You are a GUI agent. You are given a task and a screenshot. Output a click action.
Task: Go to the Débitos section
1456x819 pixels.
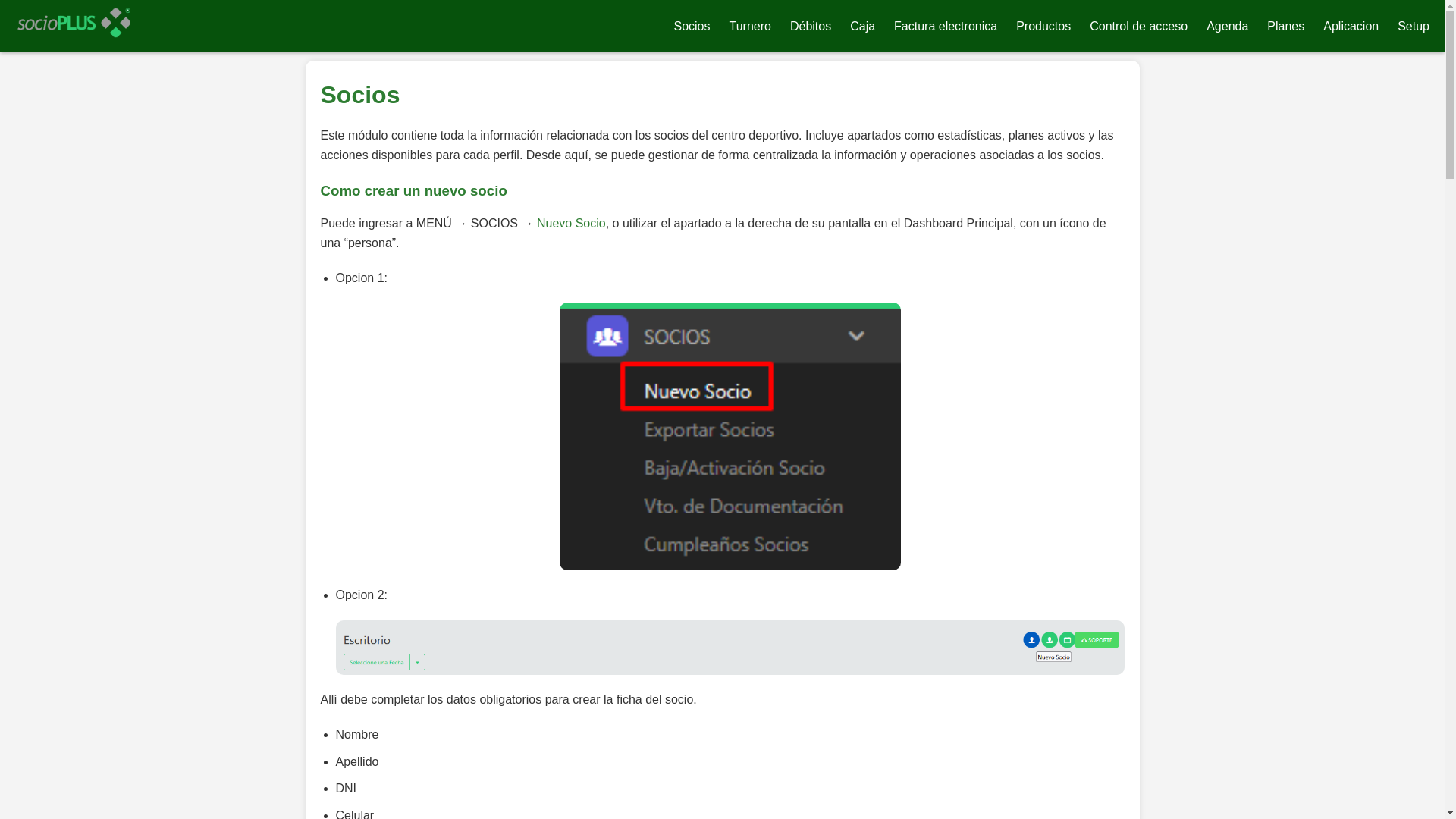click(x=811, y=27)
